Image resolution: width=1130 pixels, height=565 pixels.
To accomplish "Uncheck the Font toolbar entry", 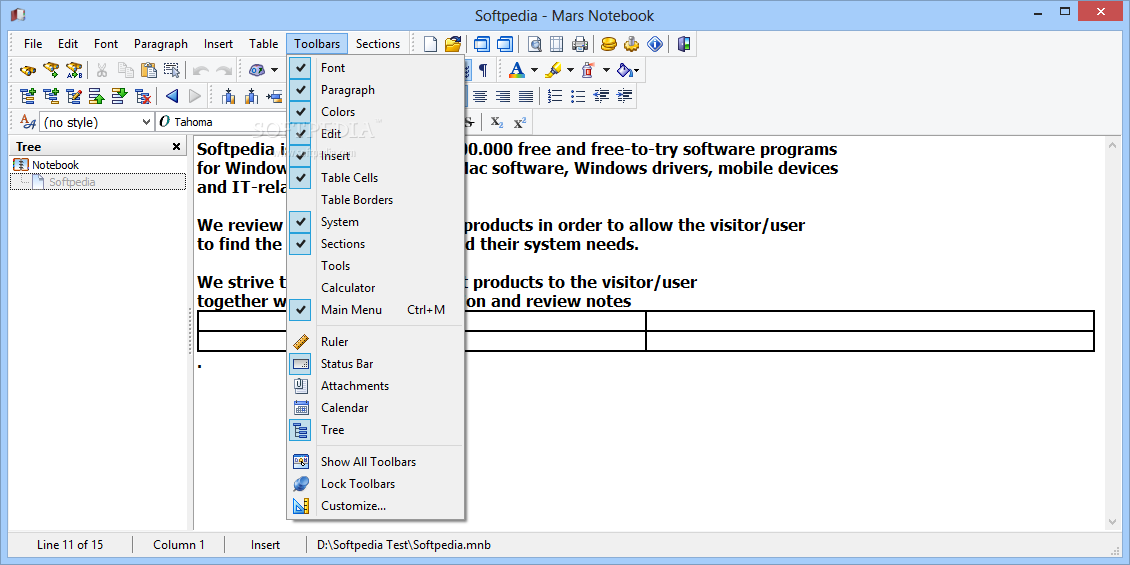I will (375, 68).
